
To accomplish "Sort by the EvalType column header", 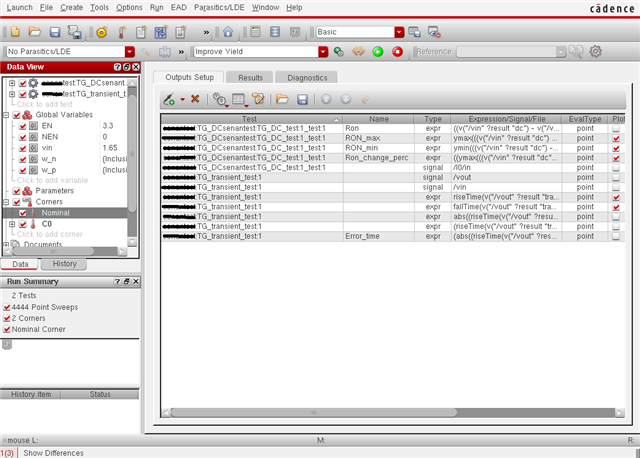I will coord(585,119).
